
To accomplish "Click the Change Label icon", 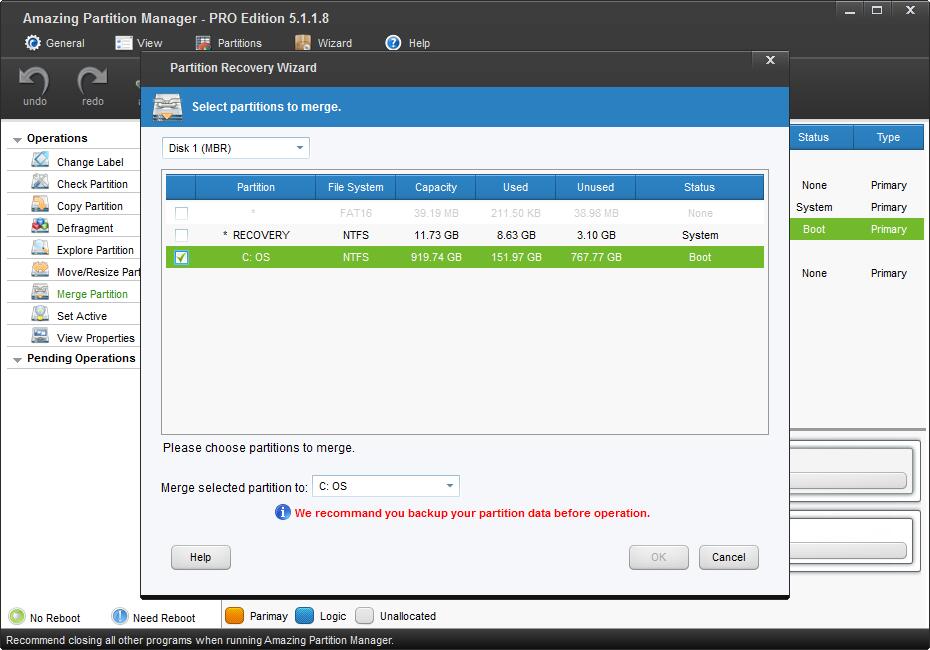I will tap(40, 160).
